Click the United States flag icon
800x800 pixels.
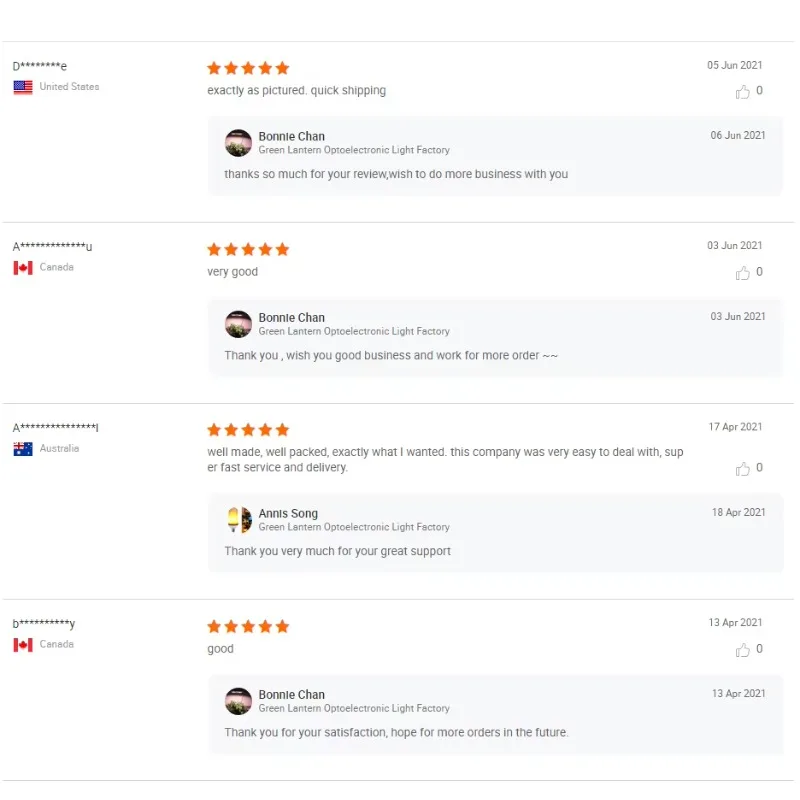click(x=23, y=87)
